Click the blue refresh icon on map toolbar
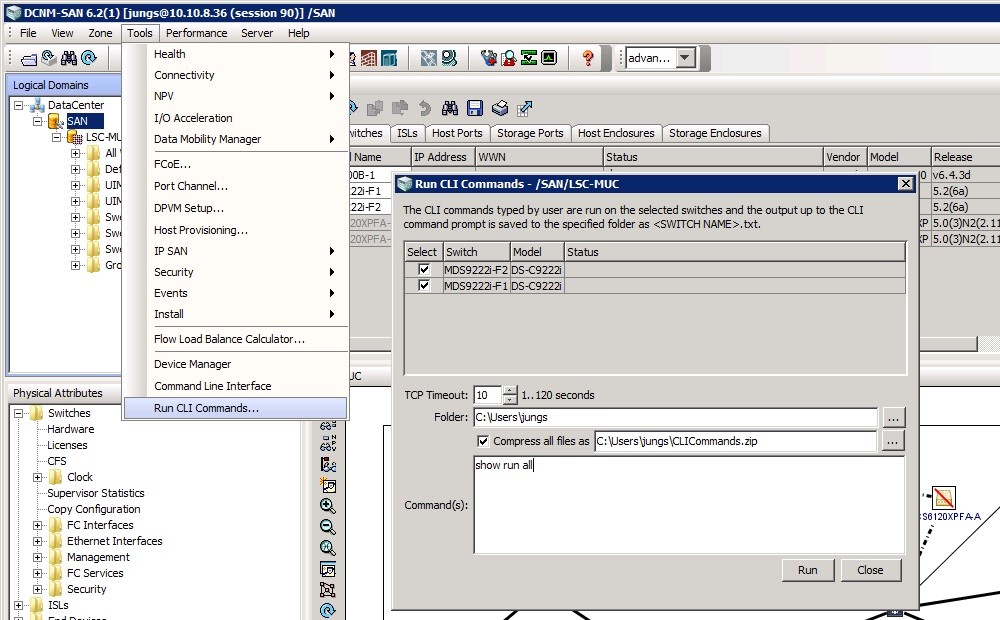Screen dimensions: 1000x620 (x=328, y=610)
